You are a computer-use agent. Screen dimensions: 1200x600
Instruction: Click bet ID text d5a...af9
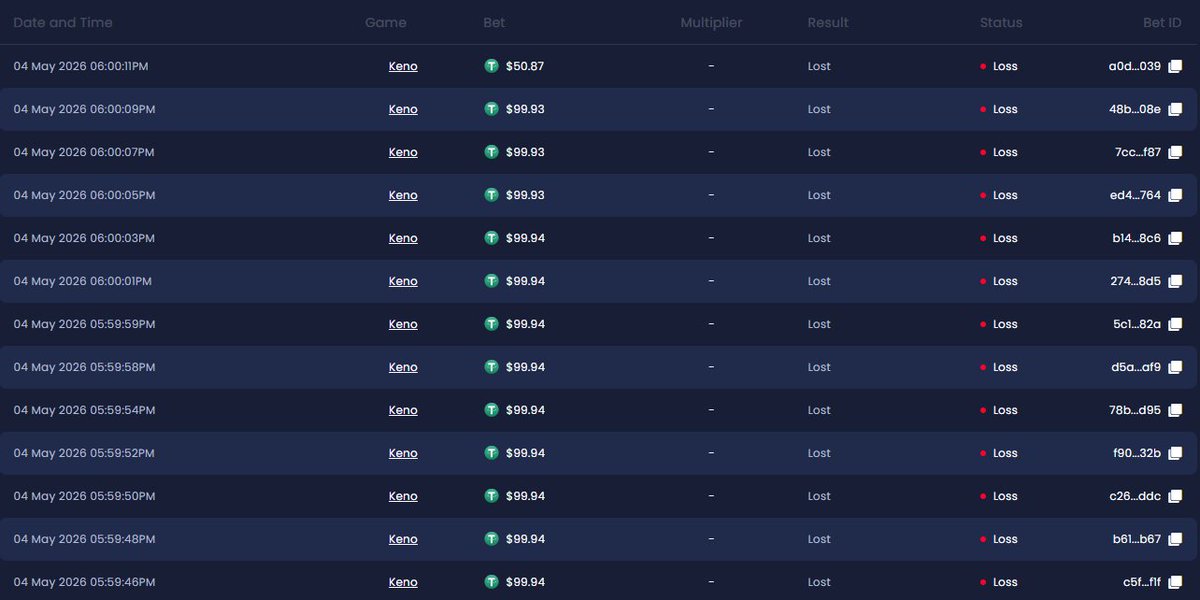1136,367
